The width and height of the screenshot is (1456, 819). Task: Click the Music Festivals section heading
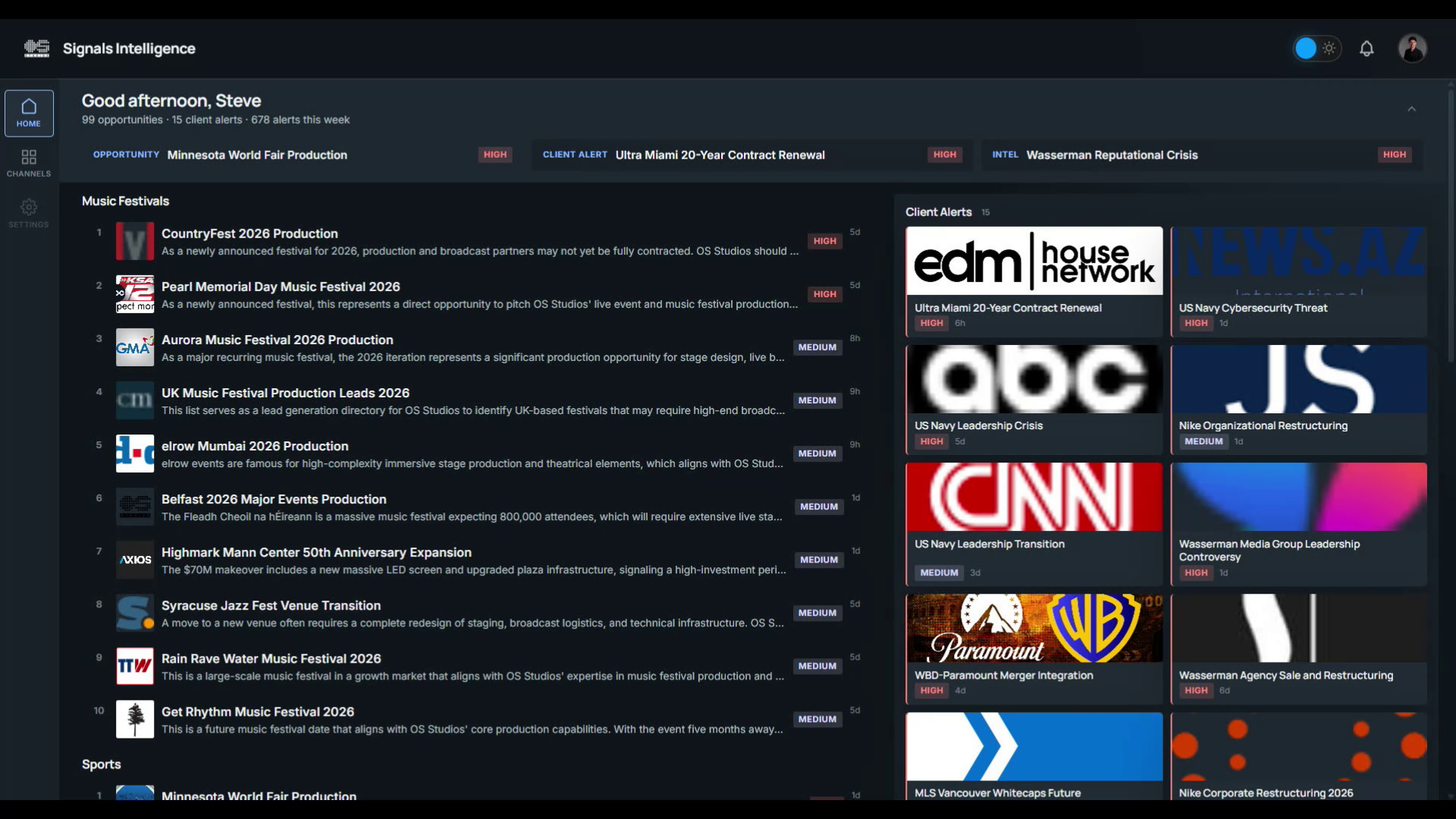(125, 201)
